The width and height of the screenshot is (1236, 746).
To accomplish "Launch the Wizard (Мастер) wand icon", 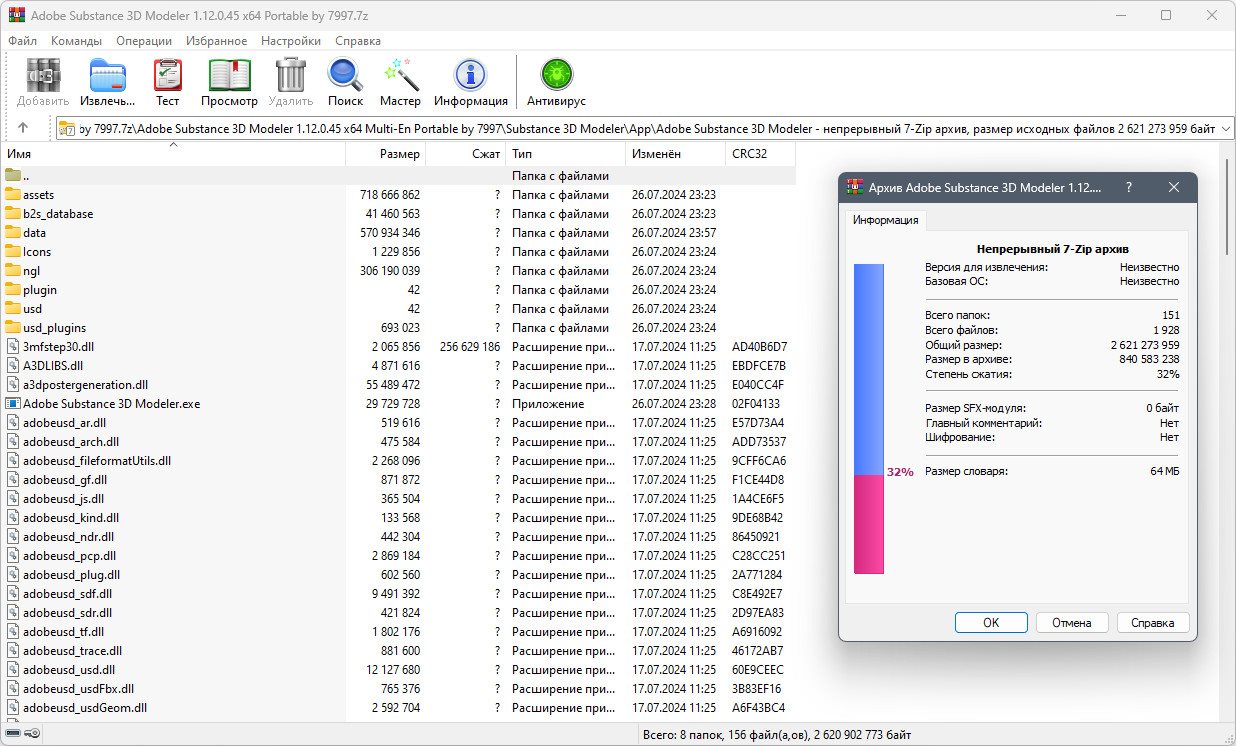I will [400, 80].
